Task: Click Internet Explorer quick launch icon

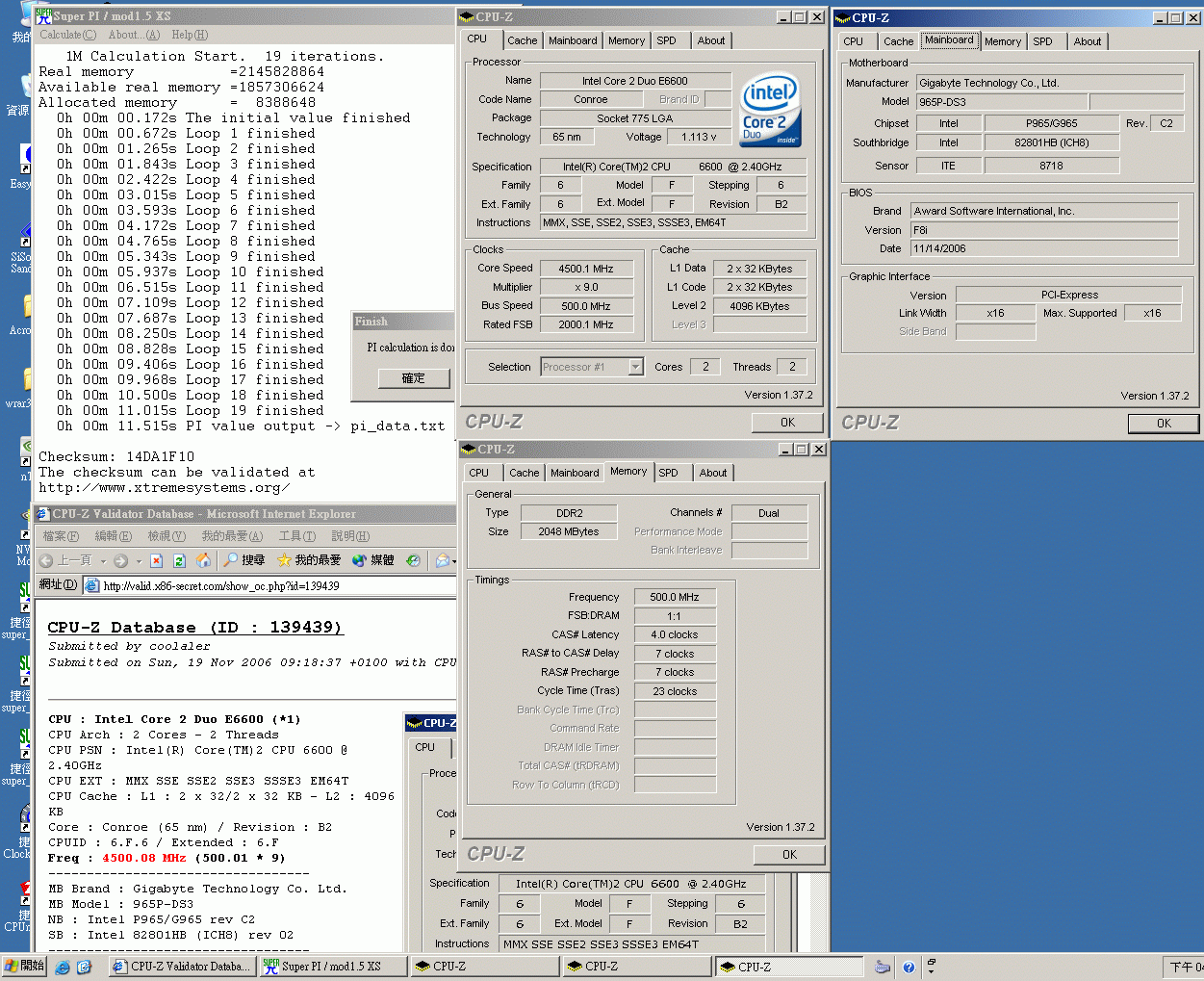Action: point(63,967)
